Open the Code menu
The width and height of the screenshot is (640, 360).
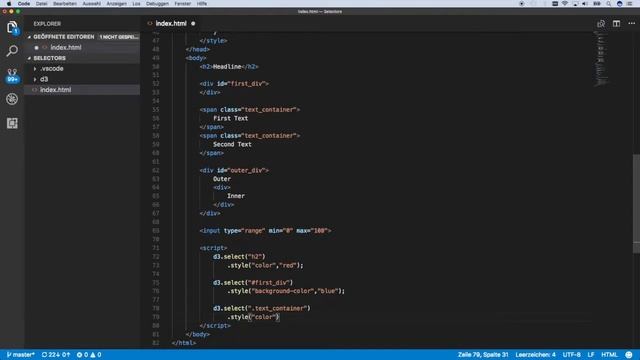(x=24, y=4)
